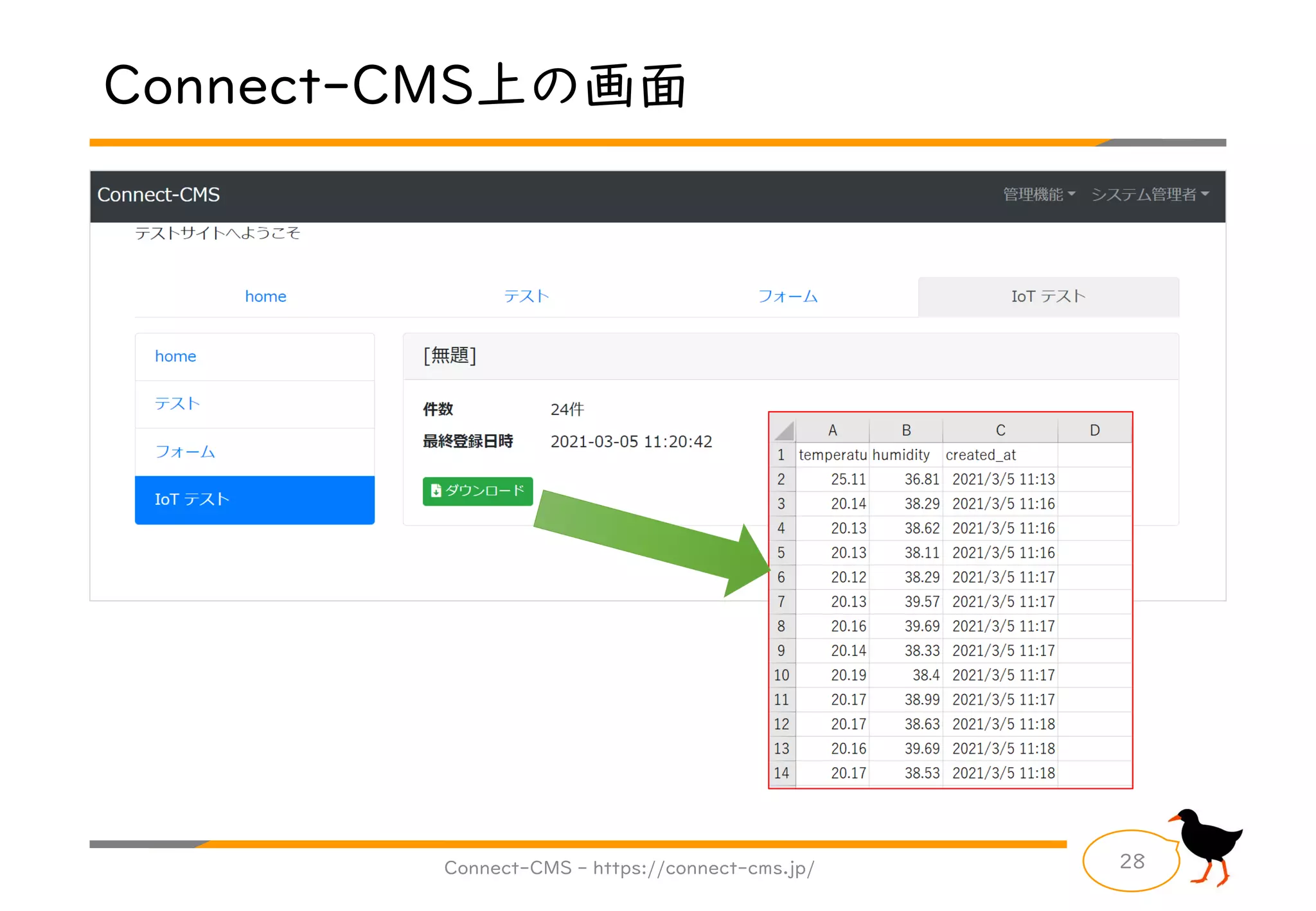The image size is (1316, 911).
Task: Click the humidity header cell
Action: pos(906,455)
